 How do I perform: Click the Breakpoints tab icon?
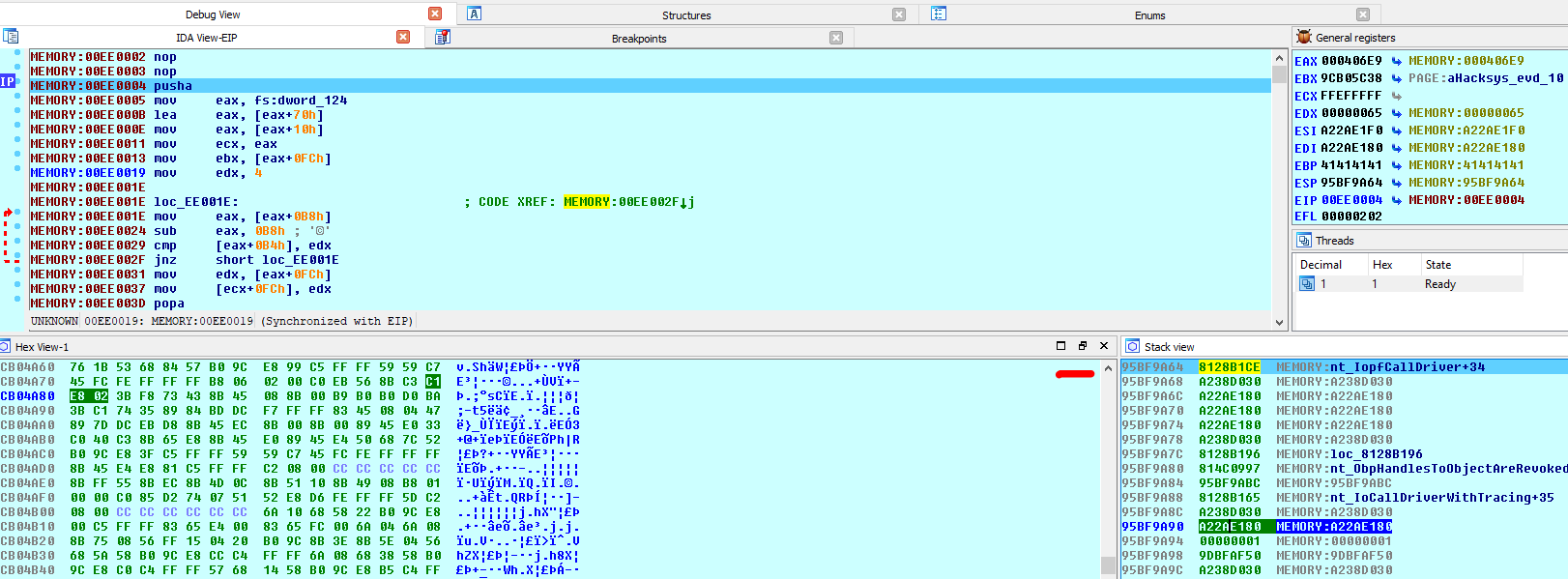point(443,38)
